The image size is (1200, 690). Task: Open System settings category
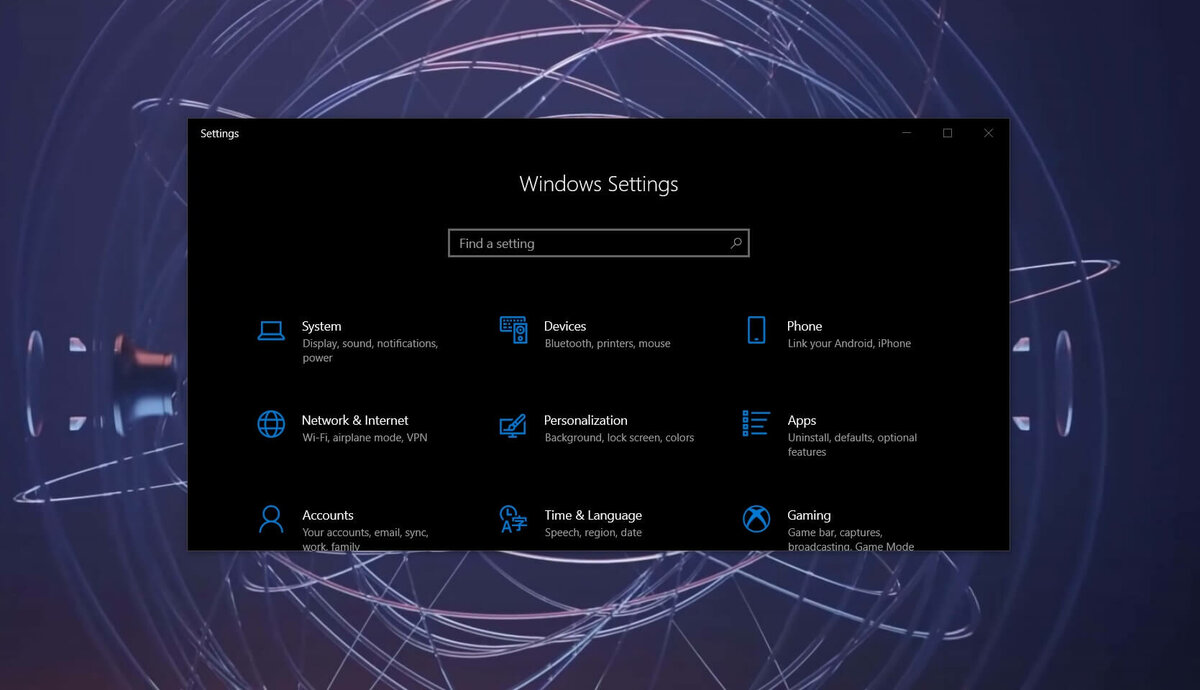coord(322,326)
